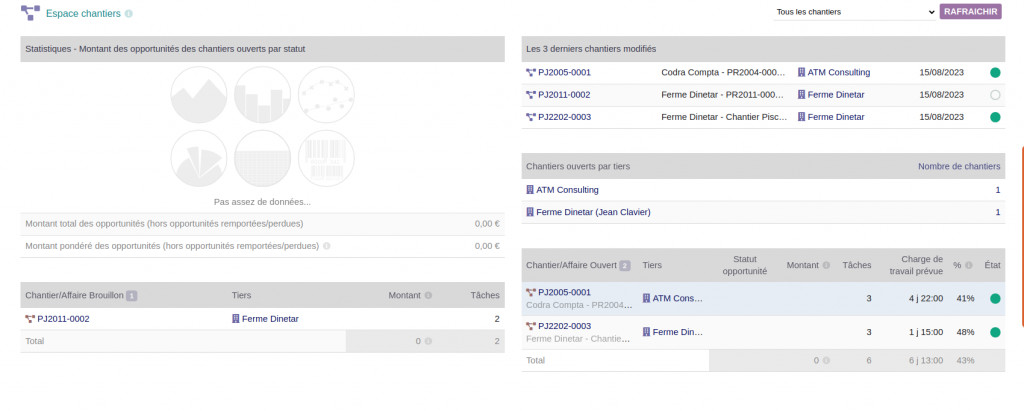Click the empty status circle for PJ2011-0002

pyautogui.click(x=995, y=95)
